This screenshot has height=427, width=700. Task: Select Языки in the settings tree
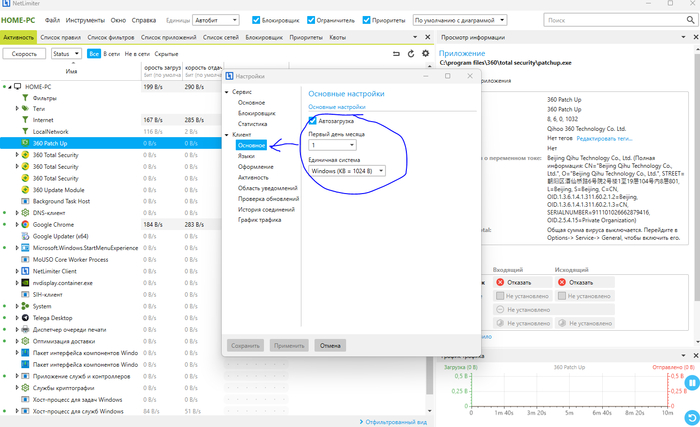[x=245, y=156]
